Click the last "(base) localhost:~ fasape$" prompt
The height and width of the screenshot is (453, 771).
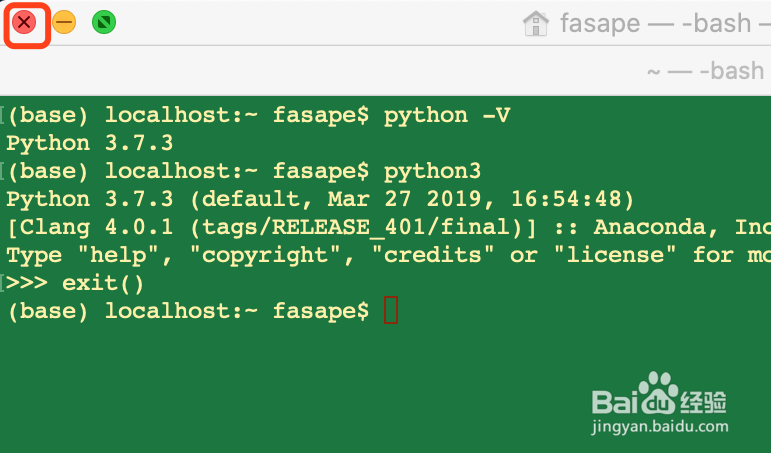(188, 311)
